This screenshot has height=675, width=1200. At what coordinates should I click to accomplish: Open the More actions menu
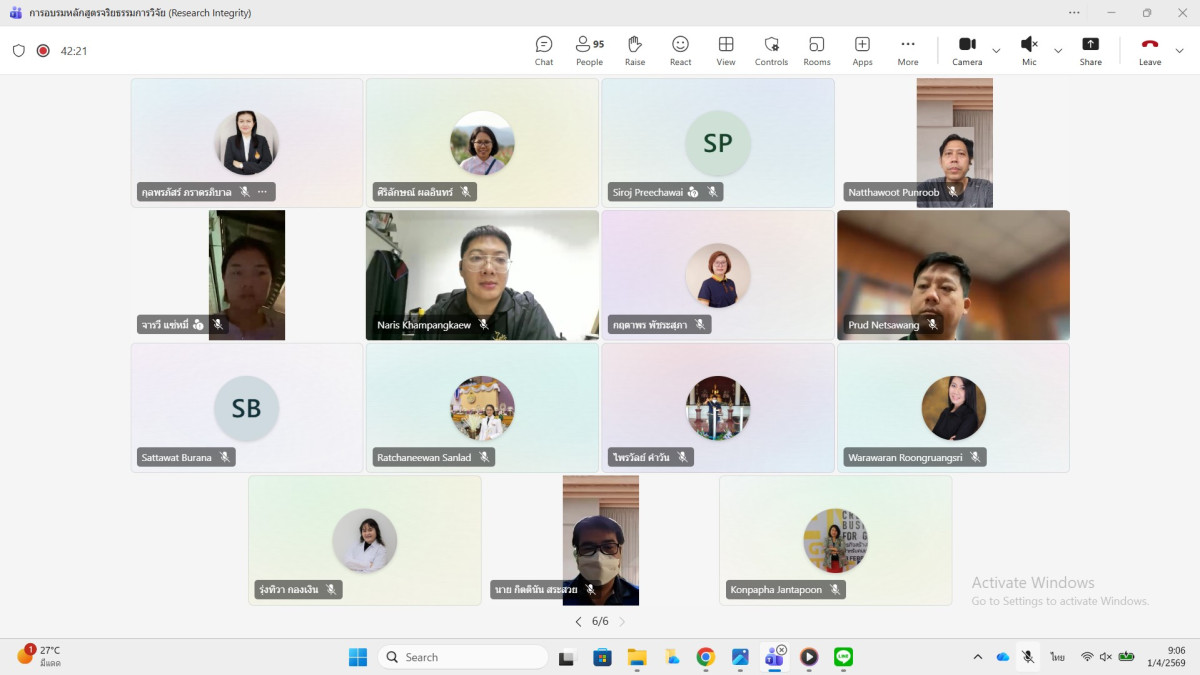point(907,51)
